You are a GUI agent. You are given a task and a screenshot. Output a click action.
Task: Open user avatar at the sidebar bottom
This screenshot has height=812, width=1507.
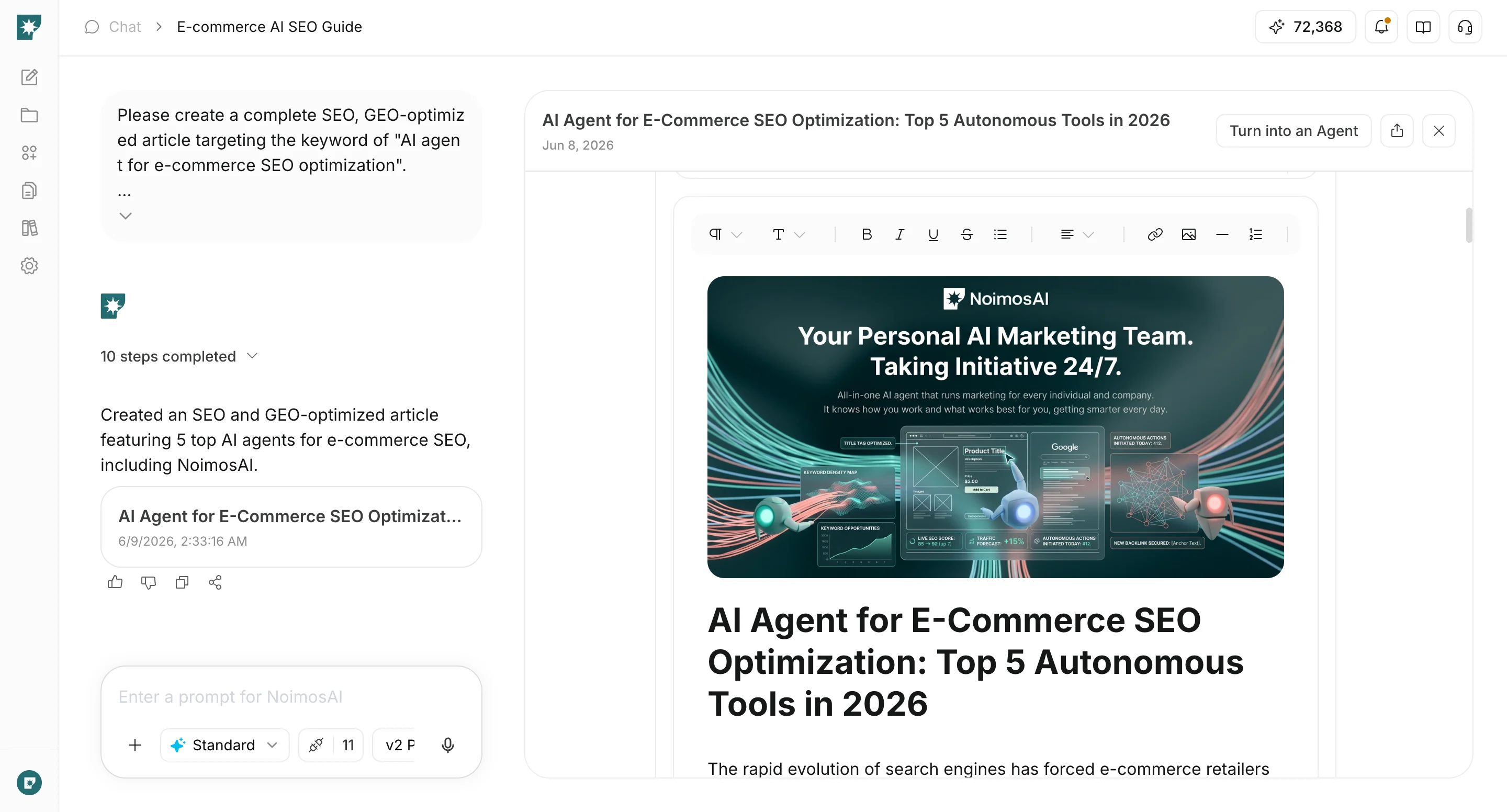pos(29,783)
